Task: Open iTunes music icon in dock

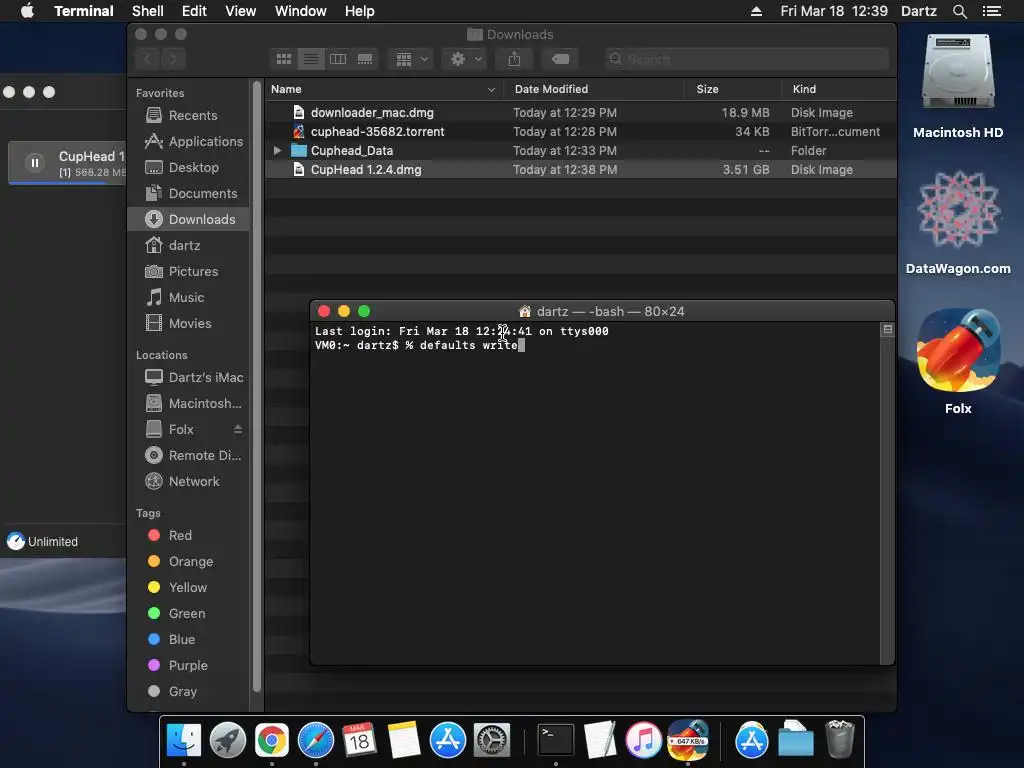Action: pyautogui.click(x=643, y=740)
